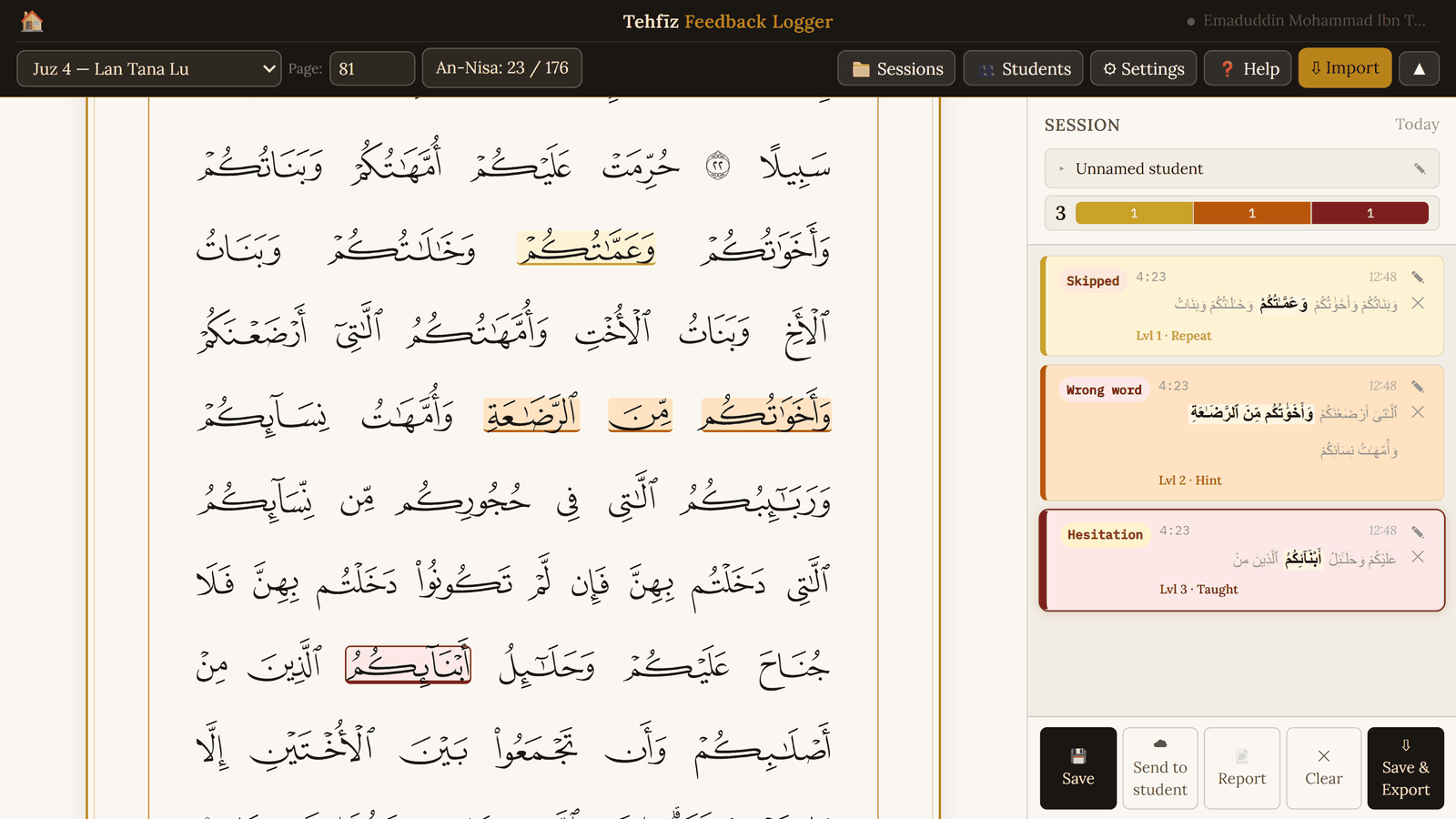Click the 4:23 reference in the Wrong word card
Image resolution: width=1456 pixels, height=819 pixels.
[1173, 386]
